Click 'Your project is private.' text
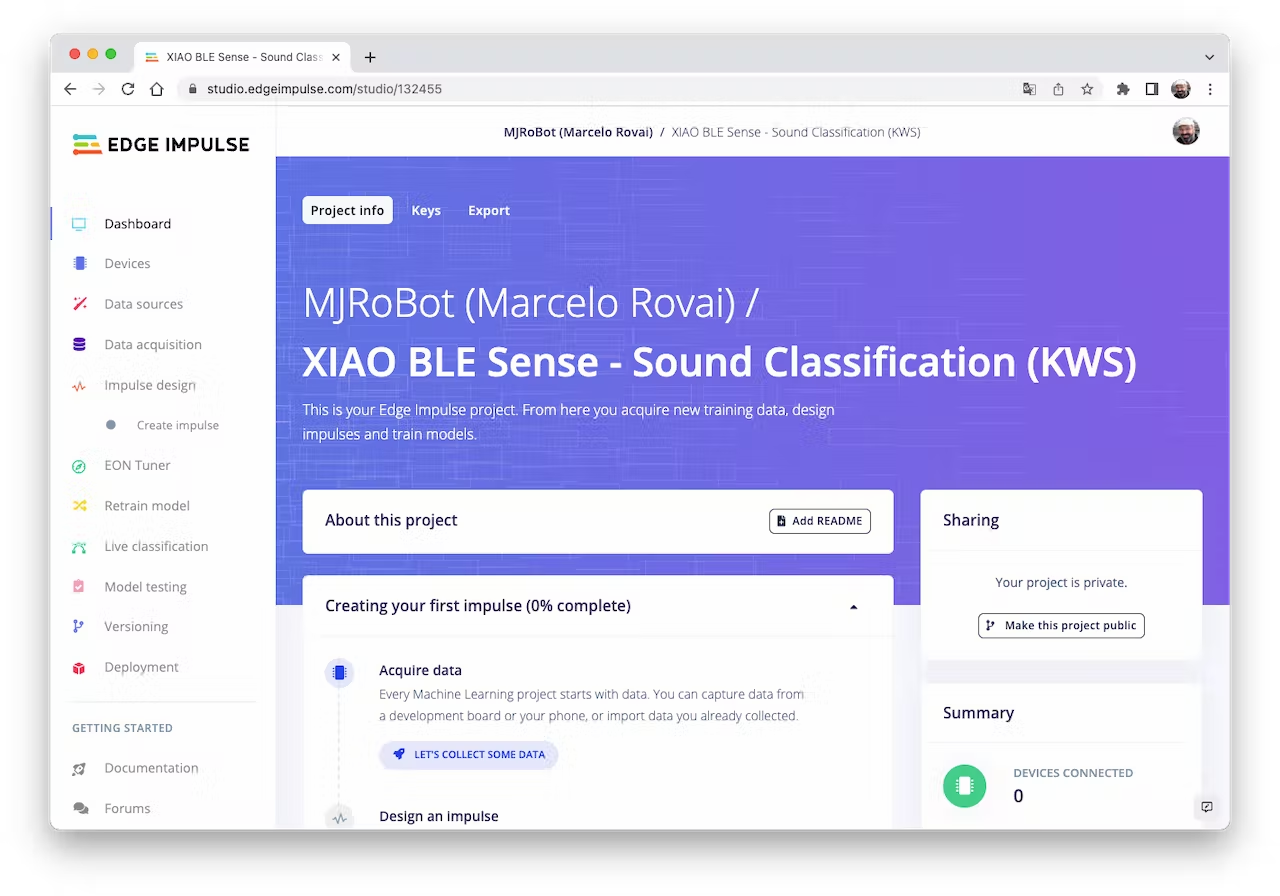 pos(1061,582)
